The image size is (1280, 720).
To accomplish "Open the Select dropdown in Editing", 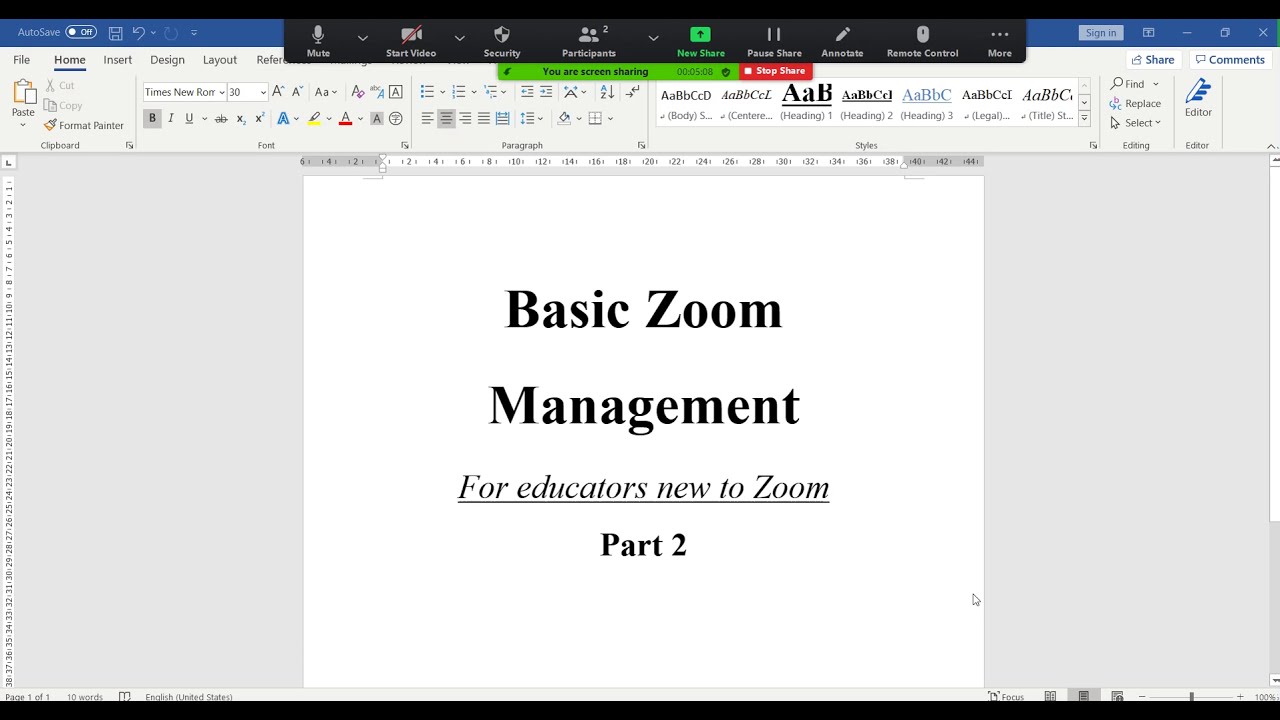I will 1135,123.
